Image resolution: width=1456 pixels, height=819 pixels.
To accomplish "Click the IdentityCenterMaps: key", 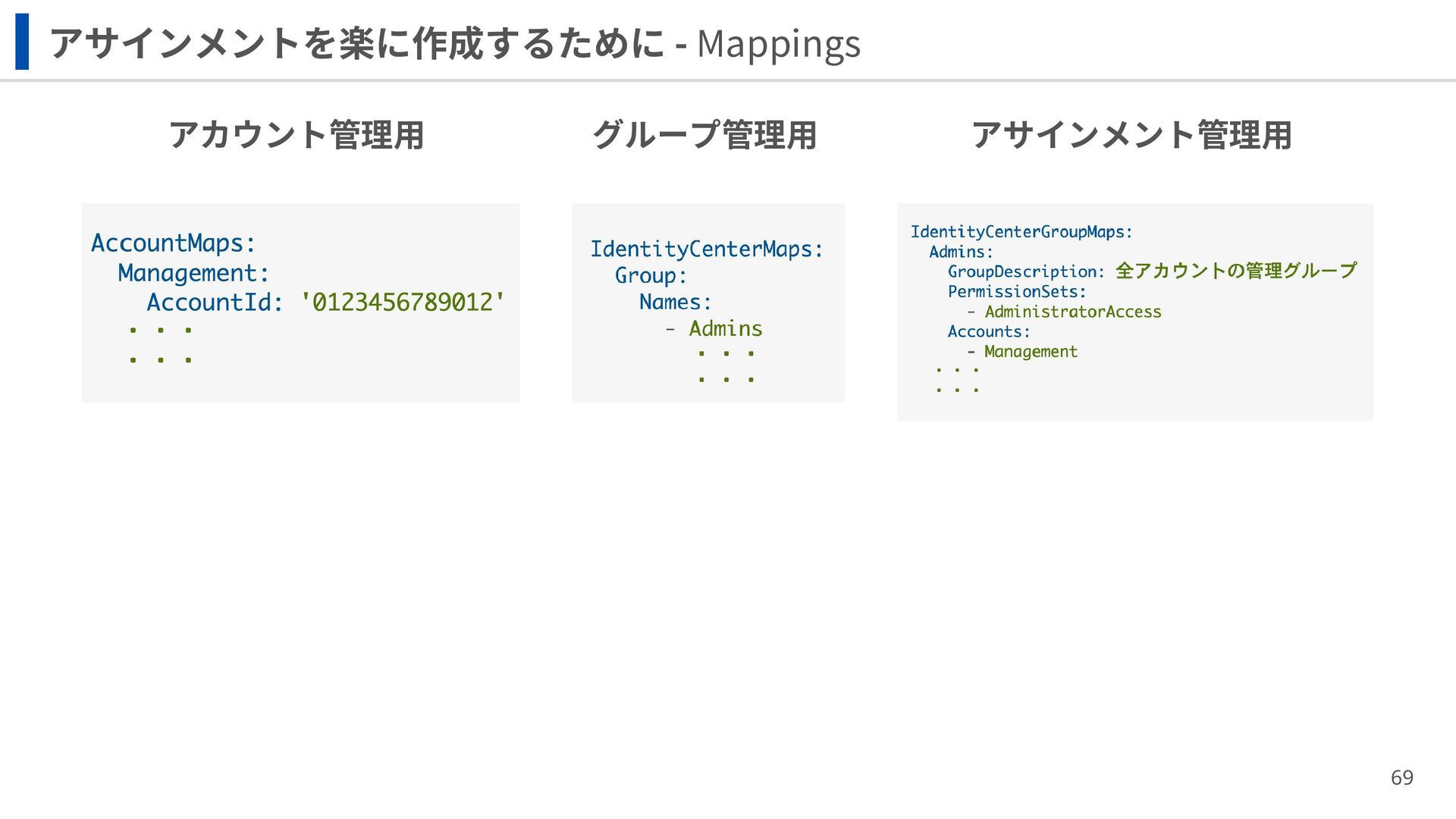I will pyautogui.click(x=706, y=249).
